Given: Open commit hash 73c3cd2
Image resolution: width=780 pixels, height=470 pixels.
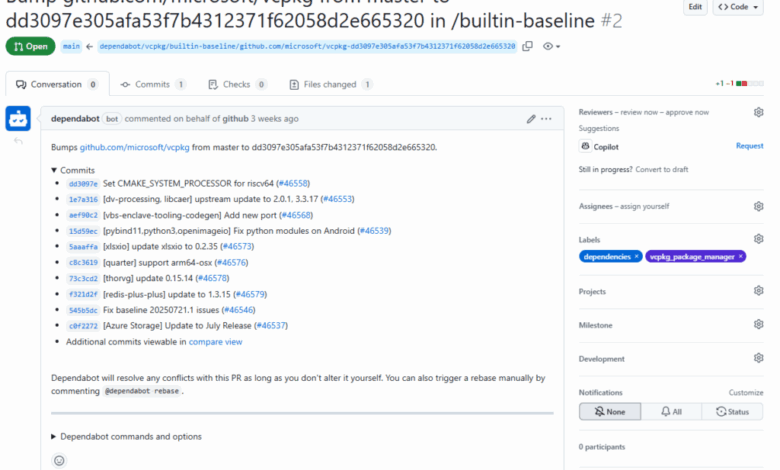Looking at the screenshot, I should (83, 279).
